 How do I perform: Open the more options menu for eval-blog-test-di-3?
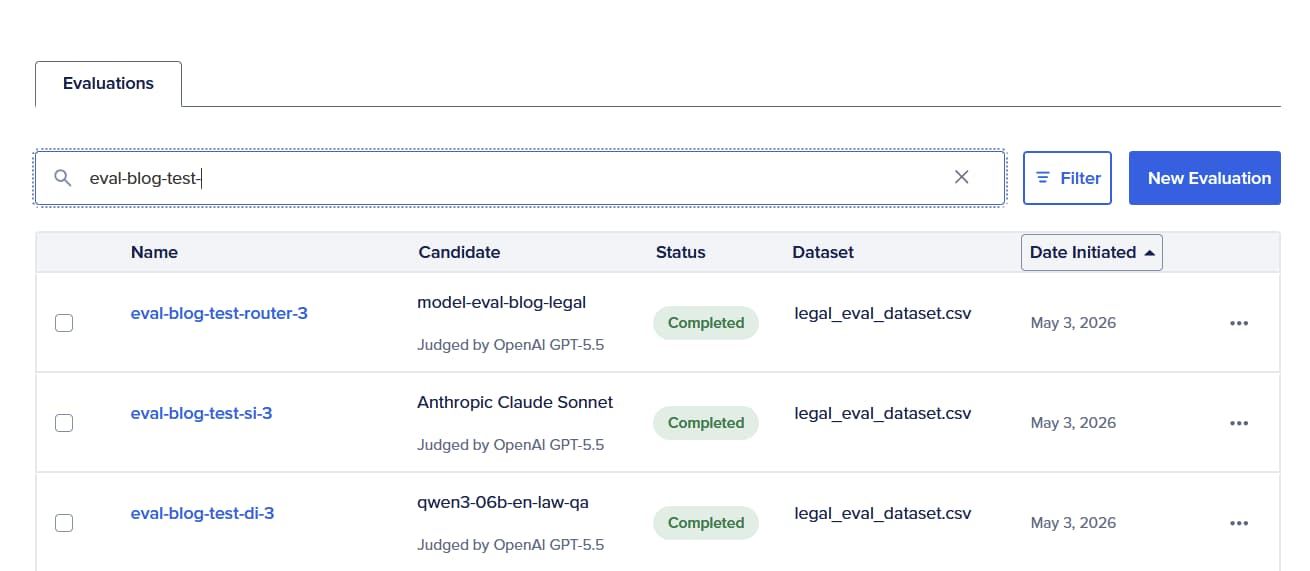coord(1239,523)
